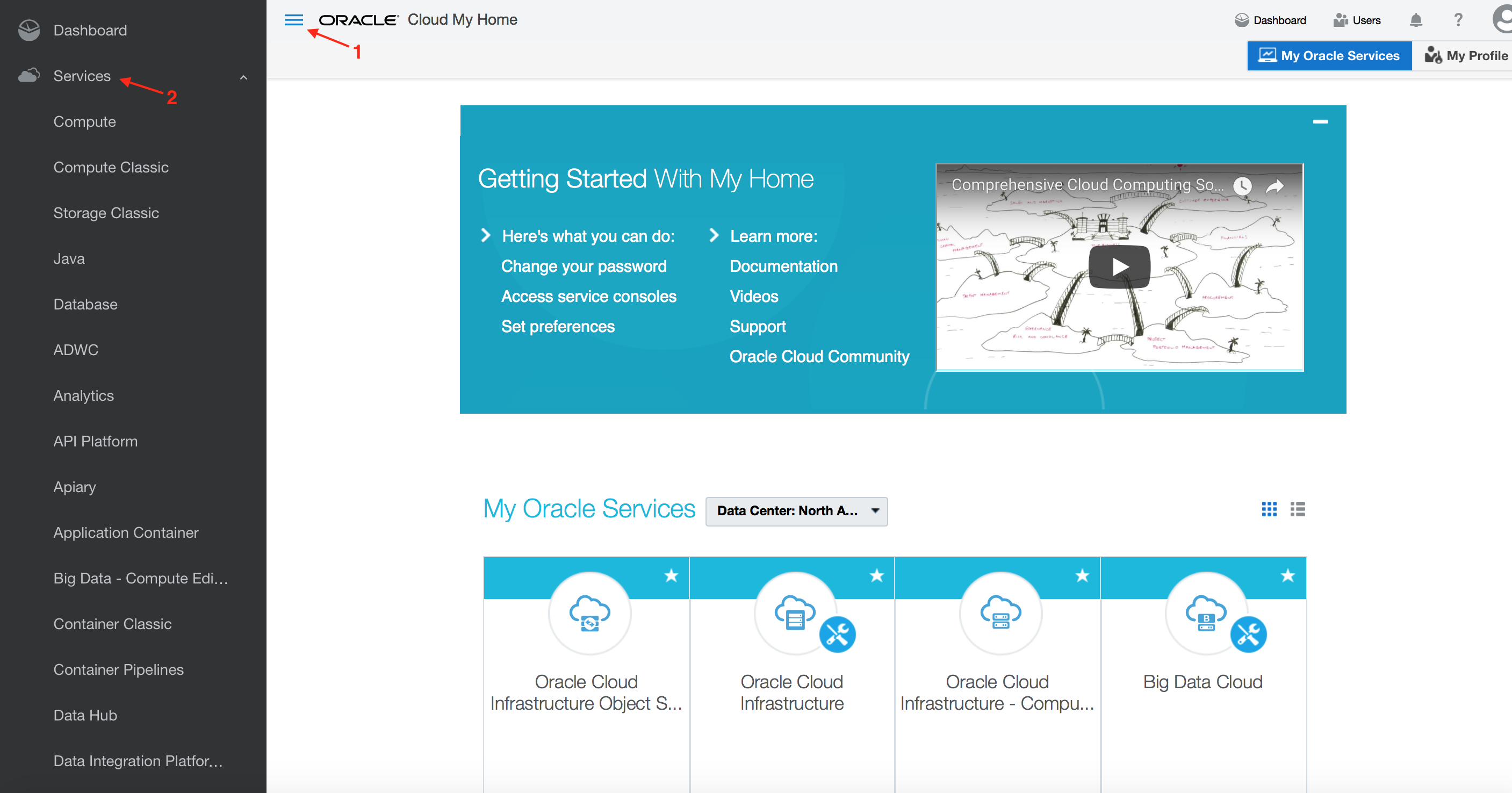Open API Platform in sidebar
This screenshot has width=1512, height=793.
(x=96, y=442)
